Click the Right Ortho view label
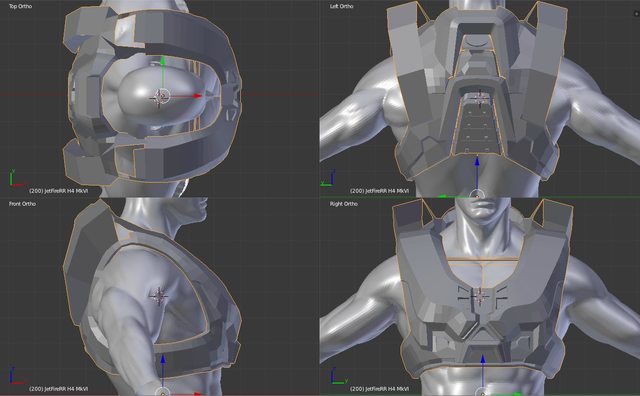Screen dimensions: 640x396 pyautogui.click(x=344, y=204)
